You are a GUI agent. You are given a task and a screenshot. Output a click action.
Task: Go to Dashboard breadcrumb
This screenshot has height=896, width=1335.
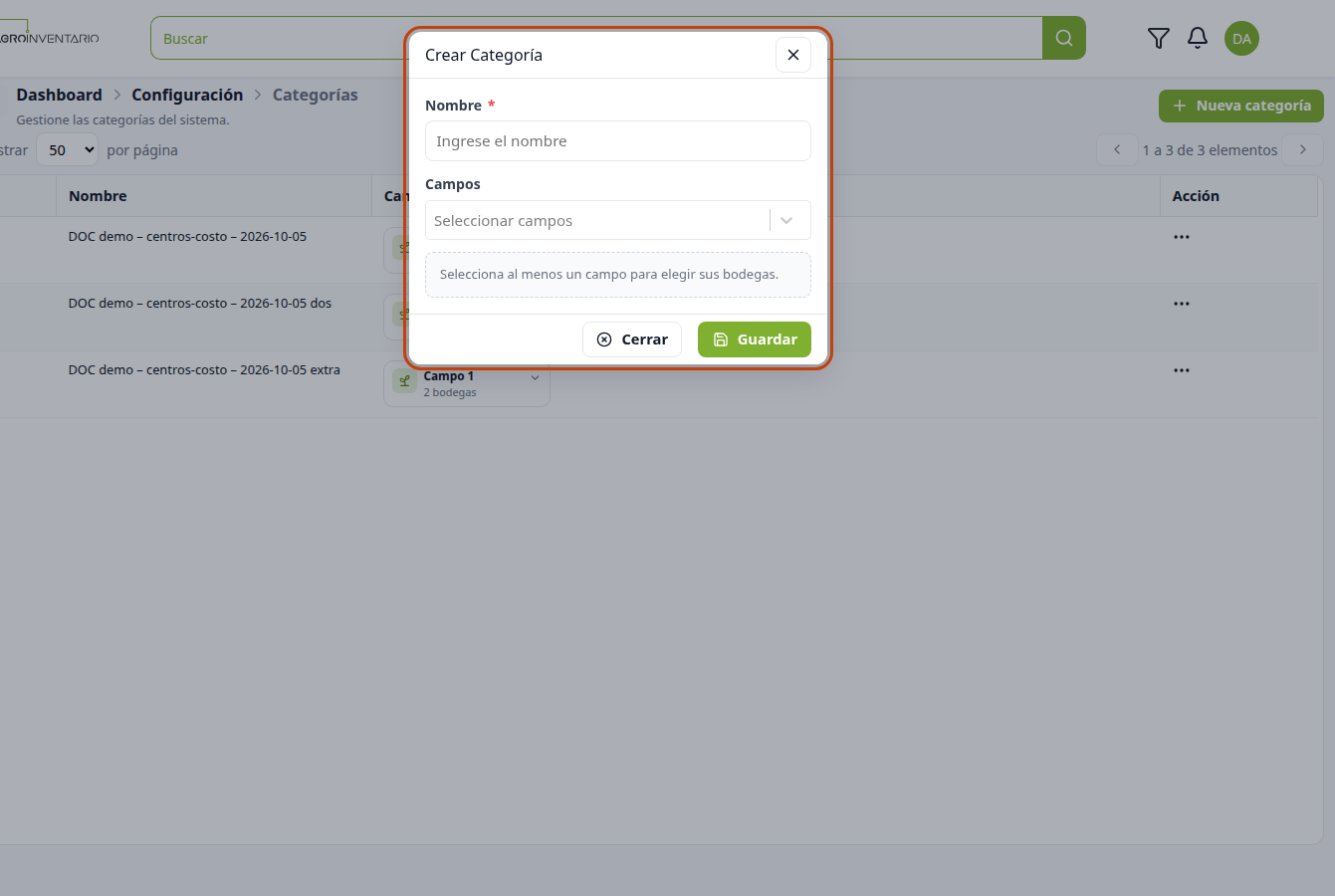[59, 95]
